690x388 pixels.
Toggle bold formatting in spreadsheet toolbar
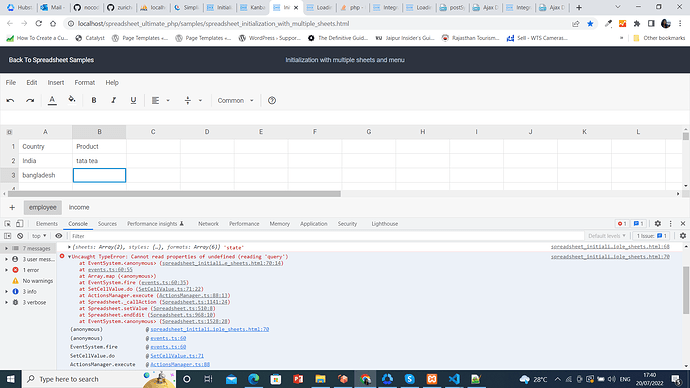point(94,100)
